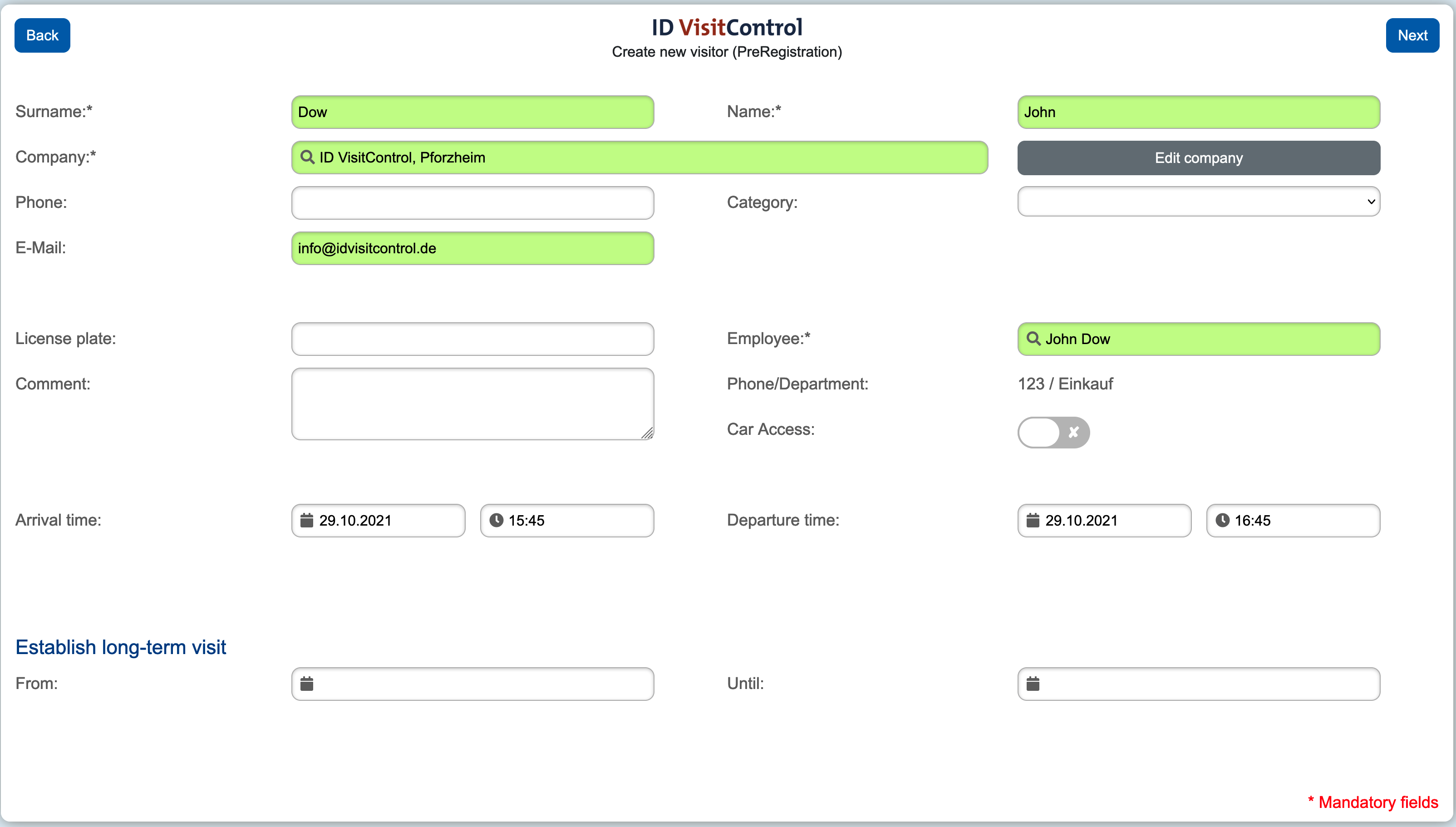Click inside the Comment text area

pos(472,404)
